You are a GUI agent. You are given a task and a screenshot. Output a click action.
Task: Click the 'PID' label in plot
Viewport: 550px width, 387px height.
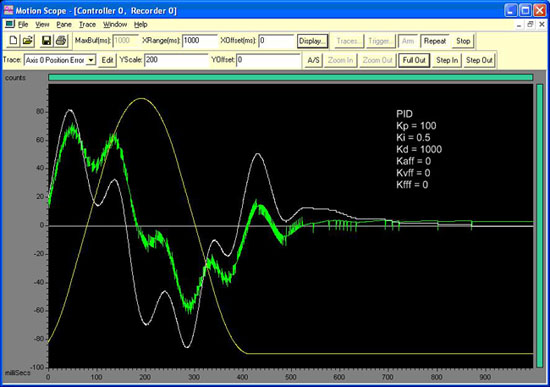click(x=404, y=114)
